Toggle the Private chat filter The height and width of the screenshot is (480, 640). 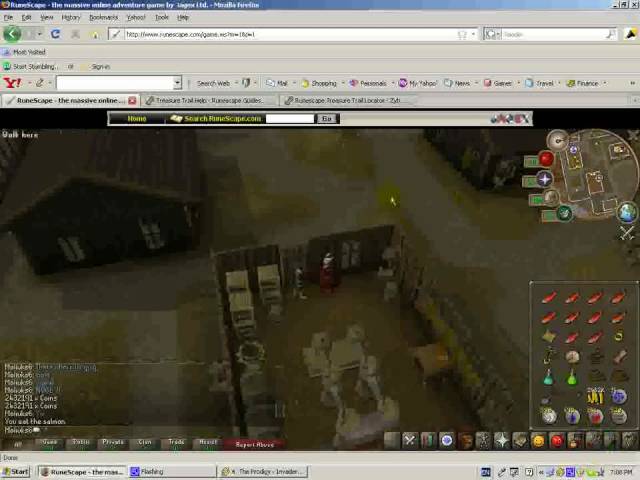coord(113,443)
